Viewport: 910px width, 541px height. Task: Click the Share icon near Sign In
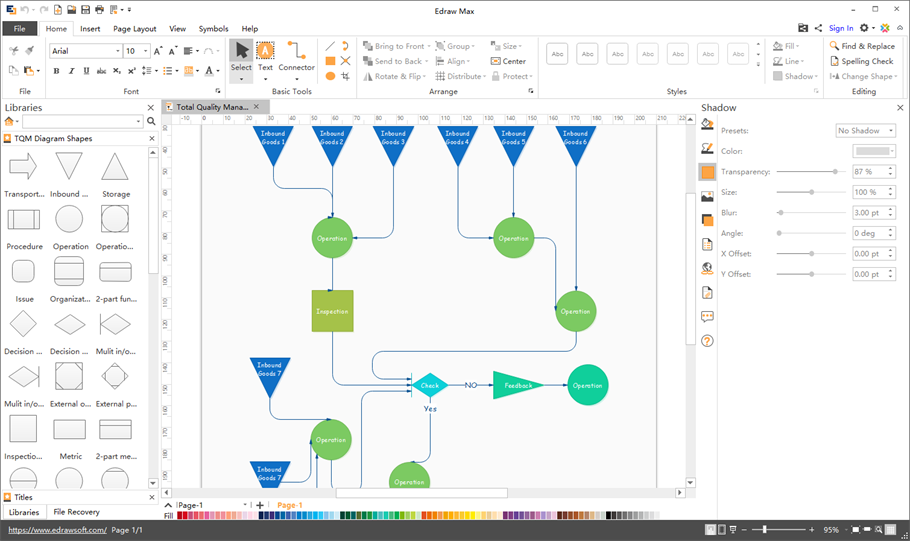pyautogui.click(x=819, y=29)
